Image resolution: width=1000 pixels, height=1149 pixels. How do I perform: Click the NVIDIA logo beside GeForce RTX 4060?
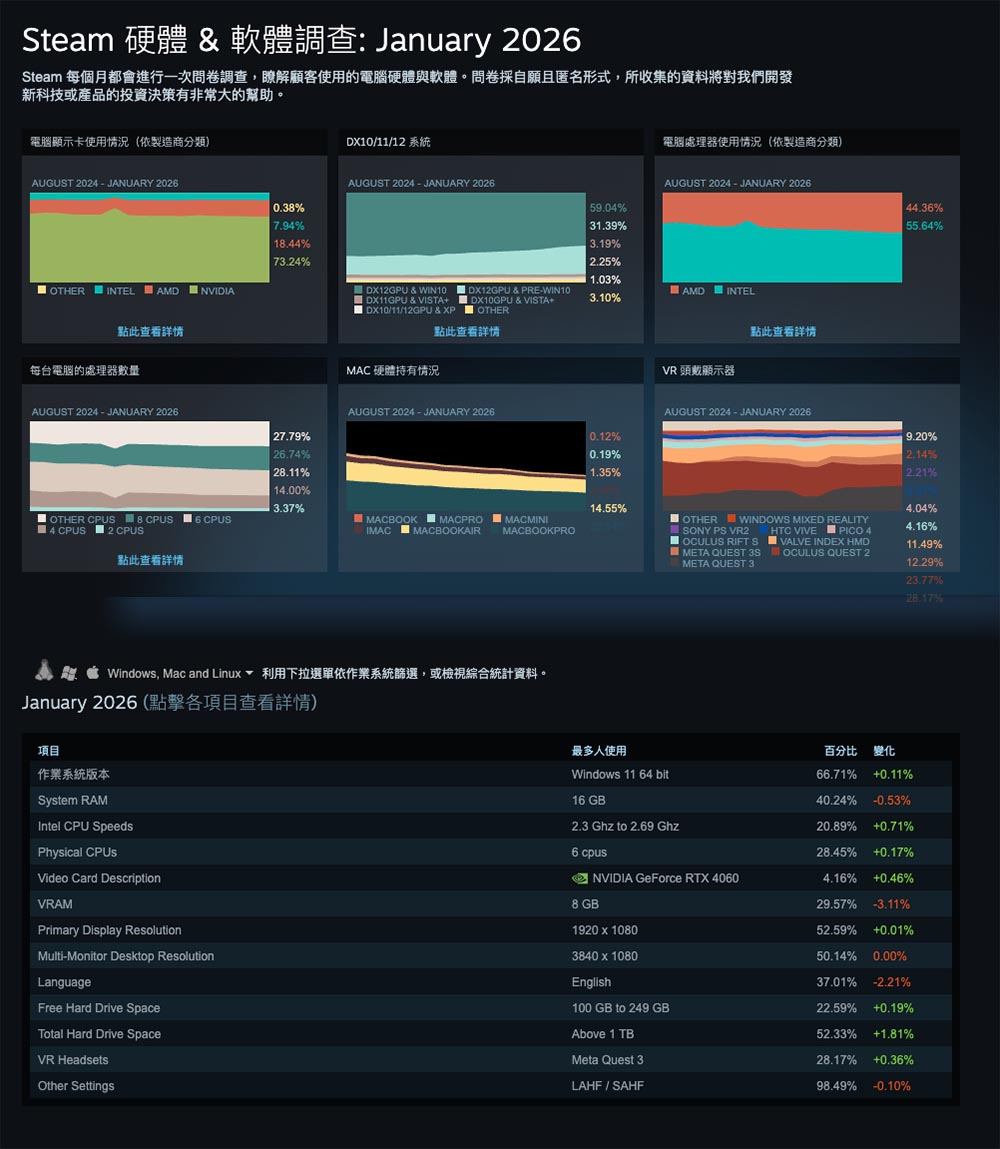tap(579, 879)
